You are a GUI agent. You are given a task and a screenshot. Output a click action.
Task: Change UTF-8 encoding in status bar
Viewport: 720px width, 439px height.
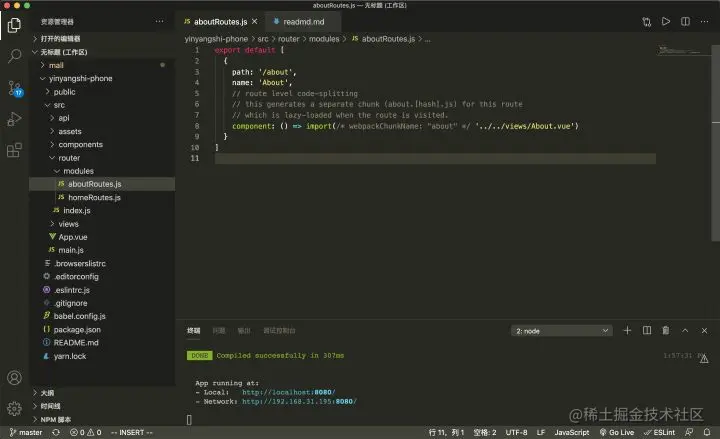[516, 432]
